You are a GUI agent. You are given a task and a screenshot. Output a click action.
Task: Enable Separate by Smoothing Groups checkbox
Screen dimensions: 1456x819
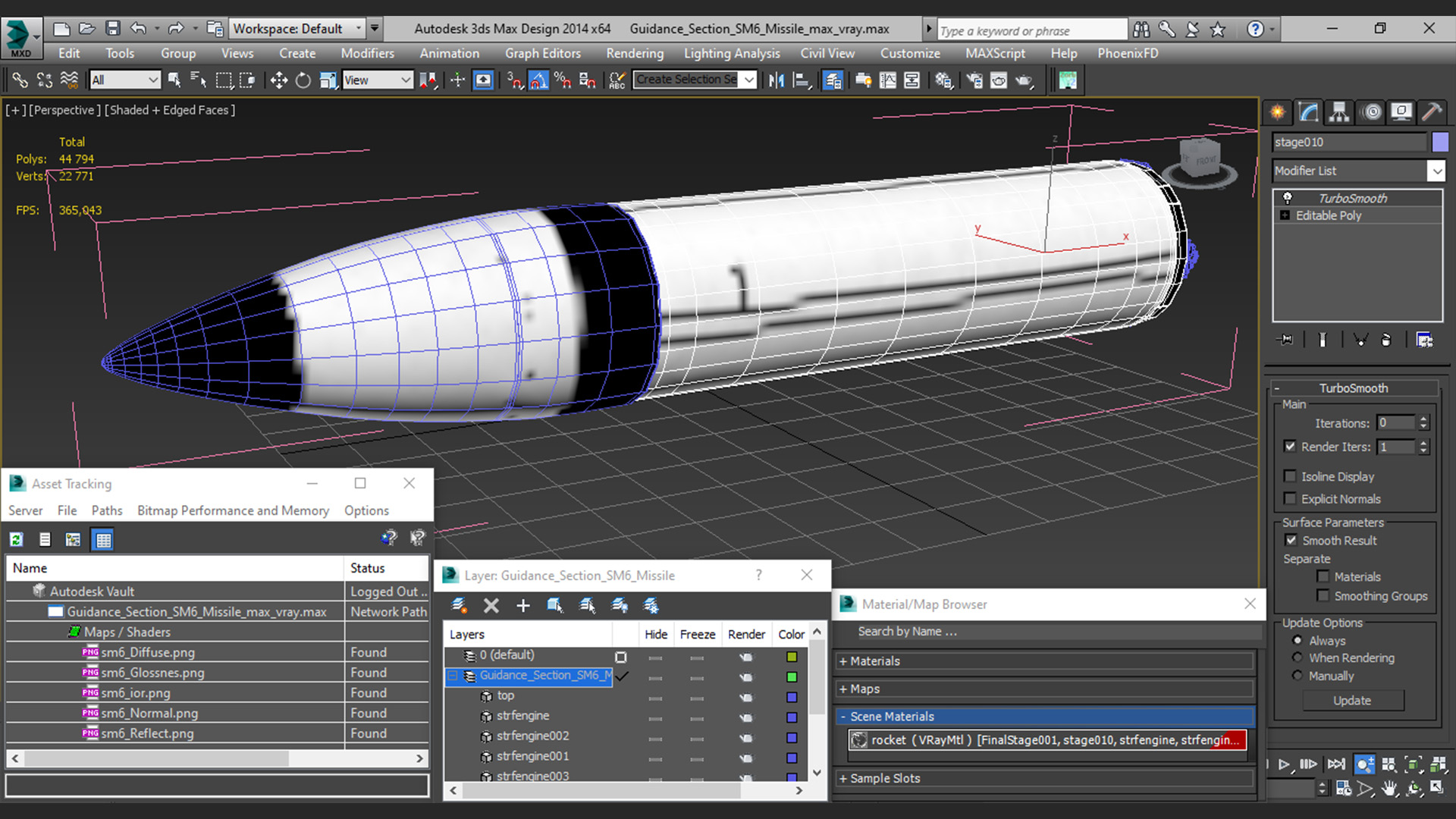pyautogui.click(x=1323, y=595)
